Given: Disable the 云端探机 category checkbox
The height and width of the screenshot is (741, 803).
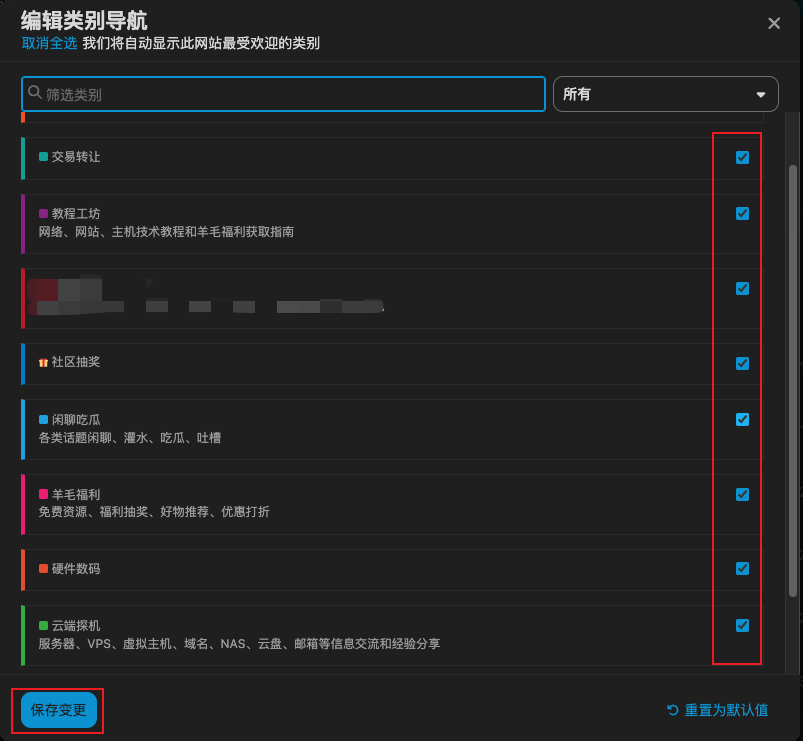Looking at the screenshot, I should [x=742, y=626].
